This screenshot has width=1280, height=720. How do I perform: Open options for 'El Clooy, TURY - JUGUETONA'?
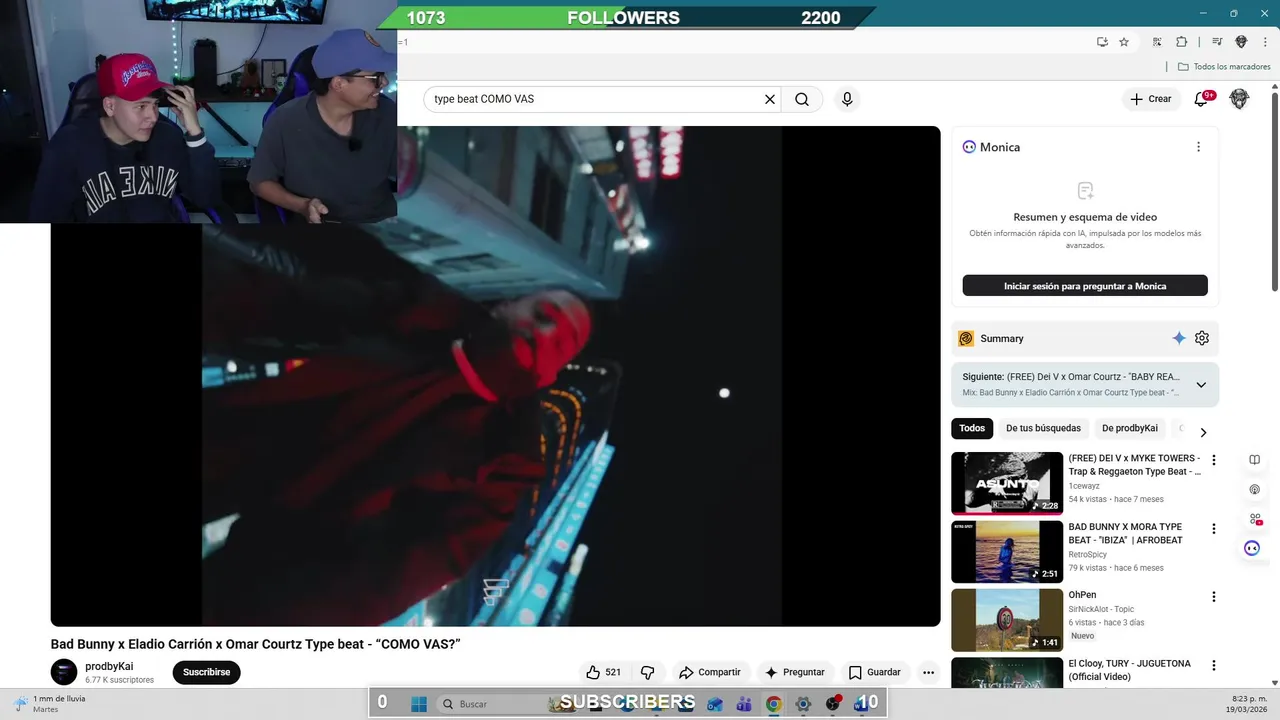[1214, 665]
